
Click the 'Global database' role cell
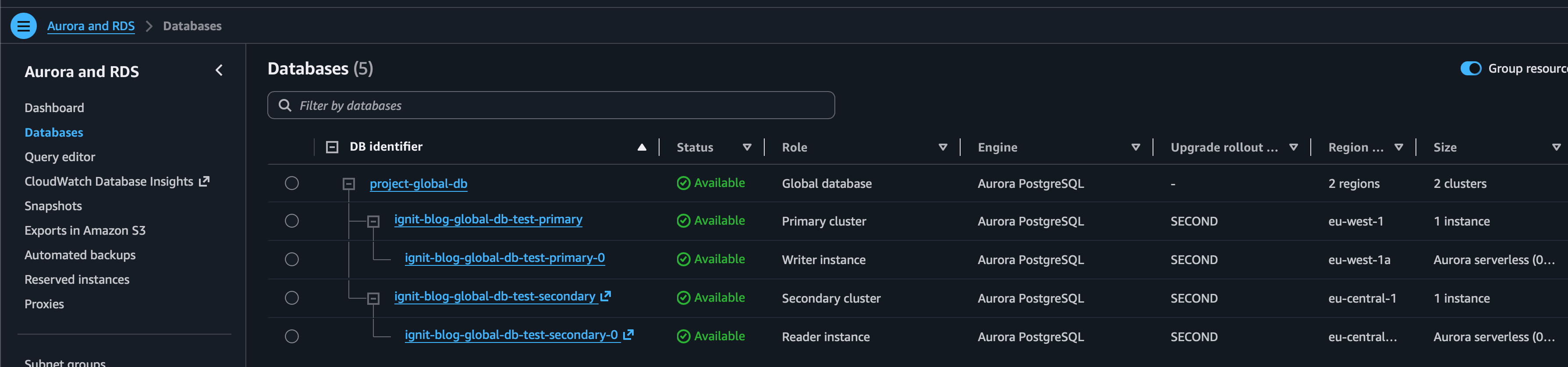(827, 183)
